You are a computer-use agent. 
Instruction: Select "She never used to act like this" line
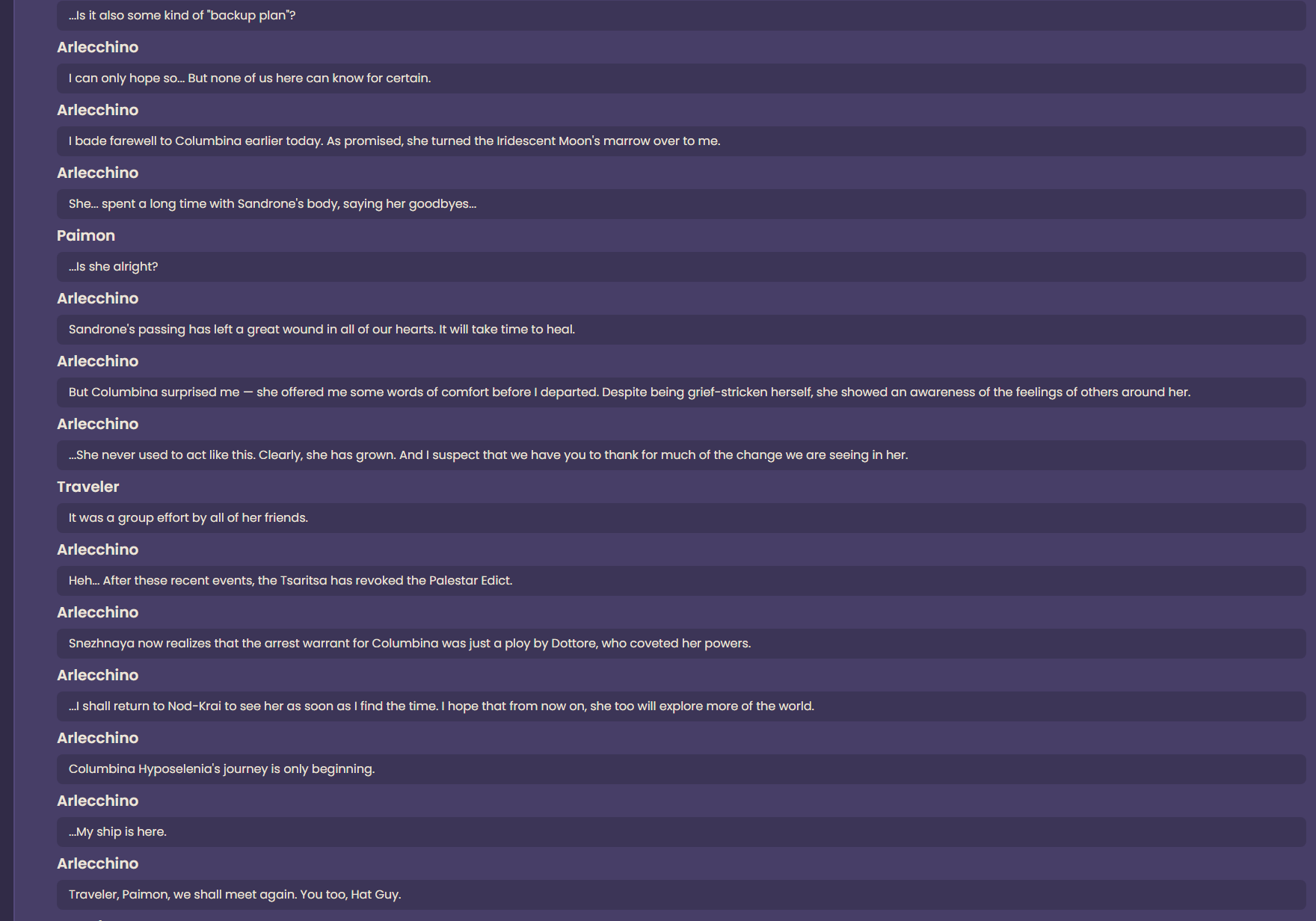[x=681, y=455]
